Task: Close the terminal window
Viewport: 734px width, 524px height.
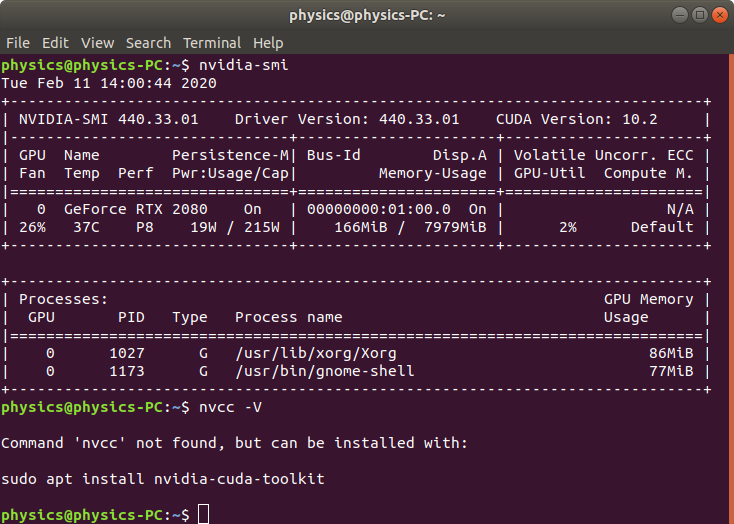Action: coord(719,15)
